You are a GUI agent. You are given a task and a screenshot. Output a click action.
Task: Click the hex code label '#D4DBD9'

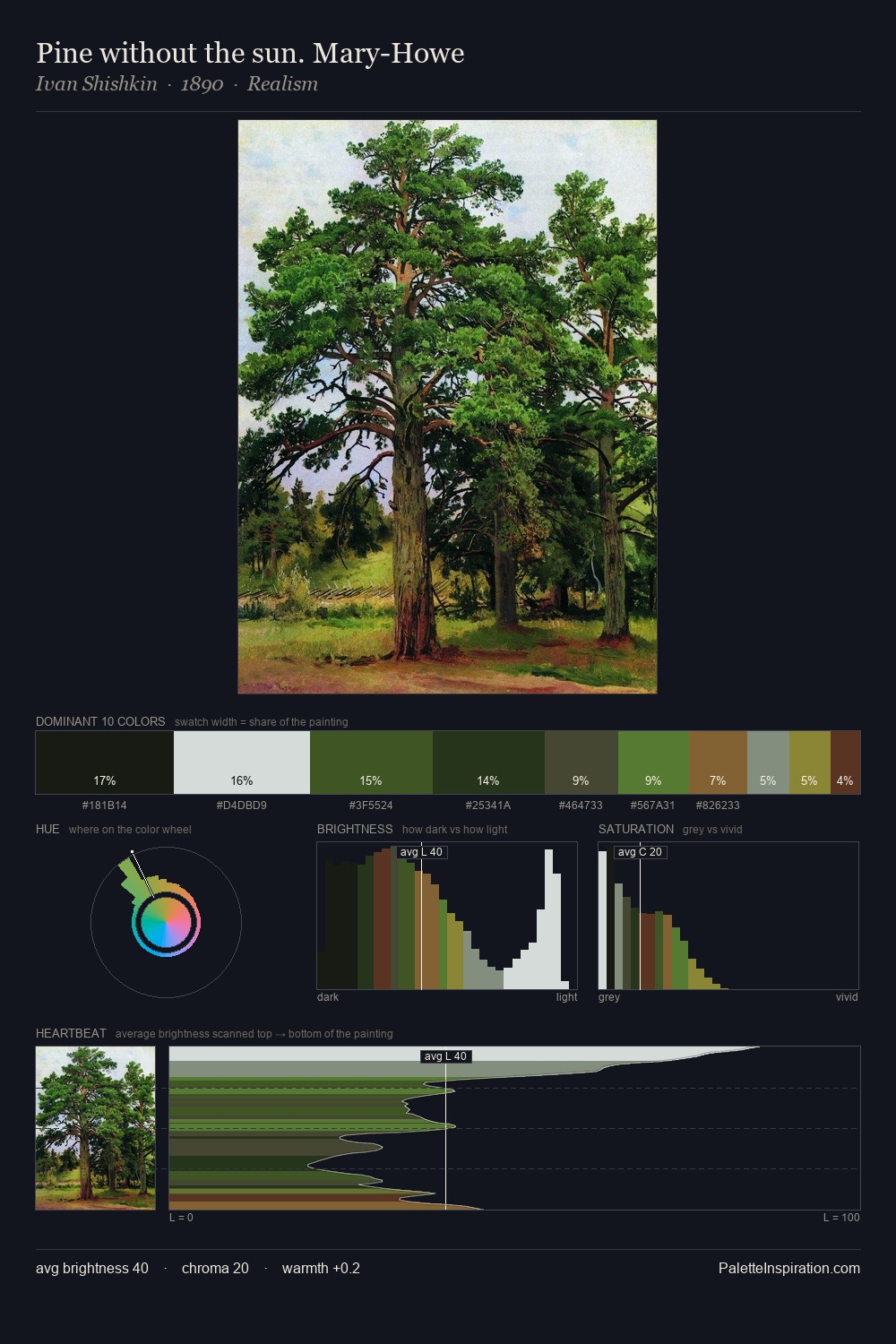242,806
